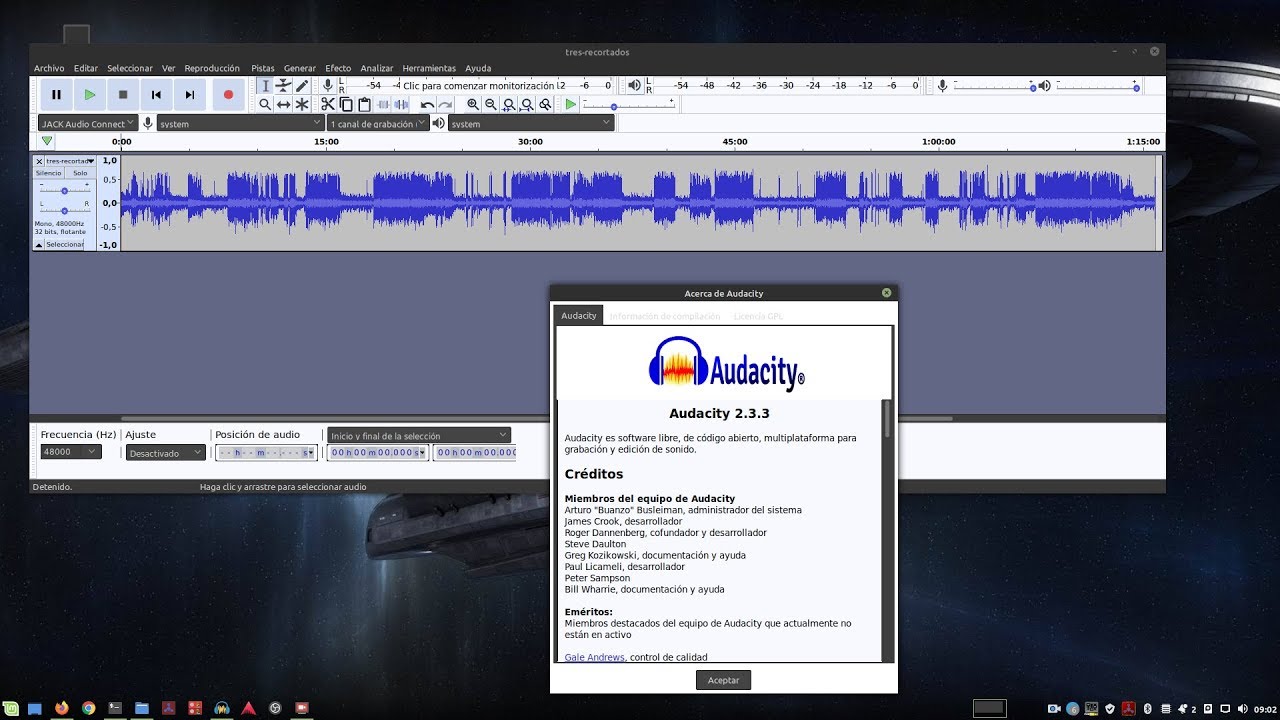Adjust the track gain slider
1280x720 pixels.
64,190
